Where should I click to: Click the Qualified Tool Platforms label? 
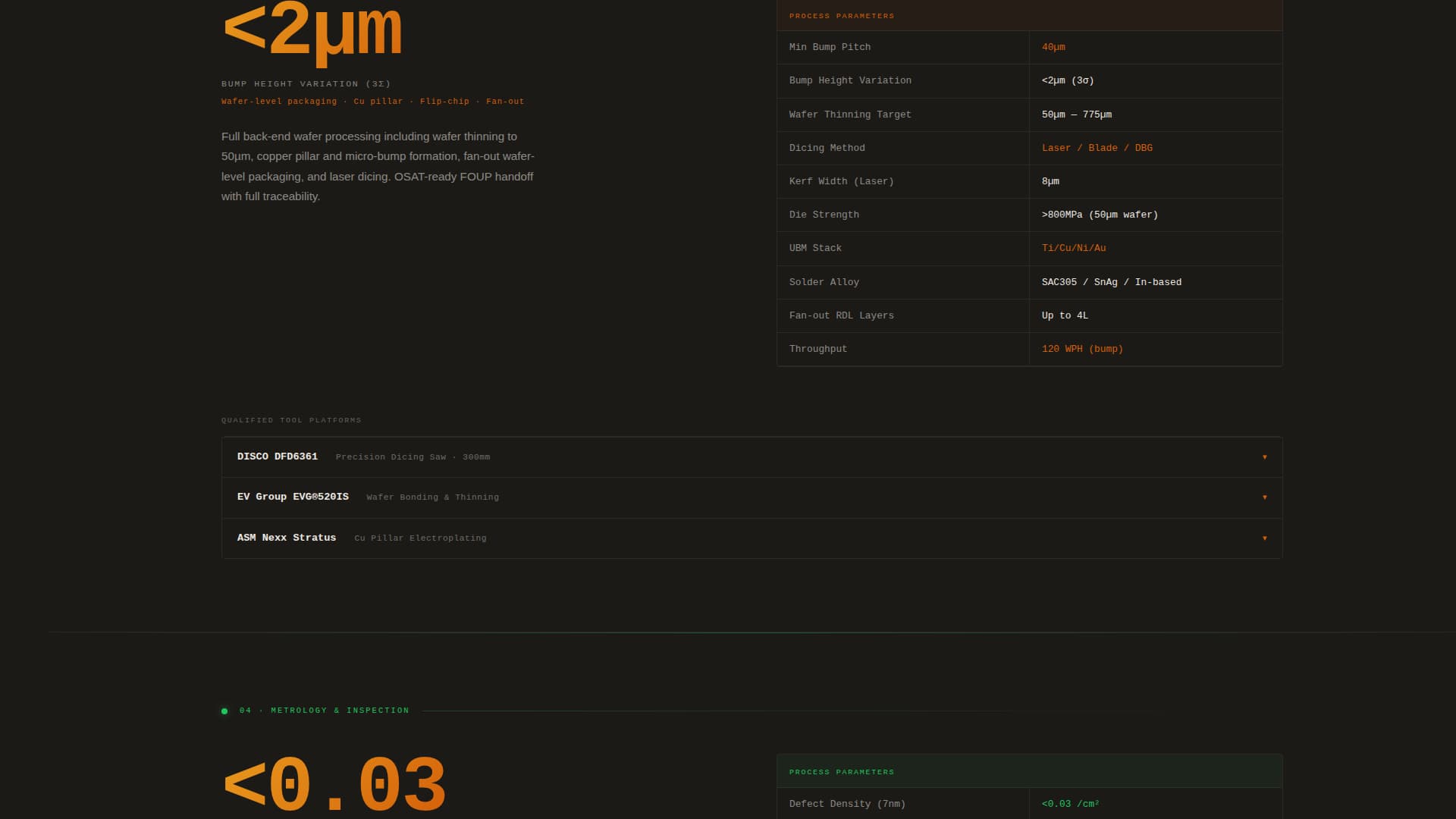click(291, 420)
